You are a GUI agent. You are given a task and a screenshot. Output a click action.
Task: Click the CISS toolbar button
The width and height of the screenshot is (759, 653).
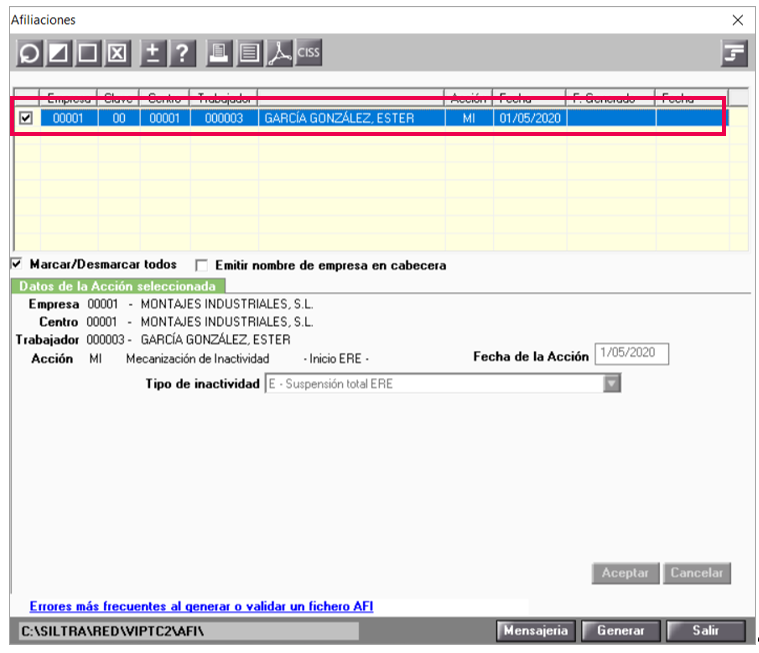point(309,52)
